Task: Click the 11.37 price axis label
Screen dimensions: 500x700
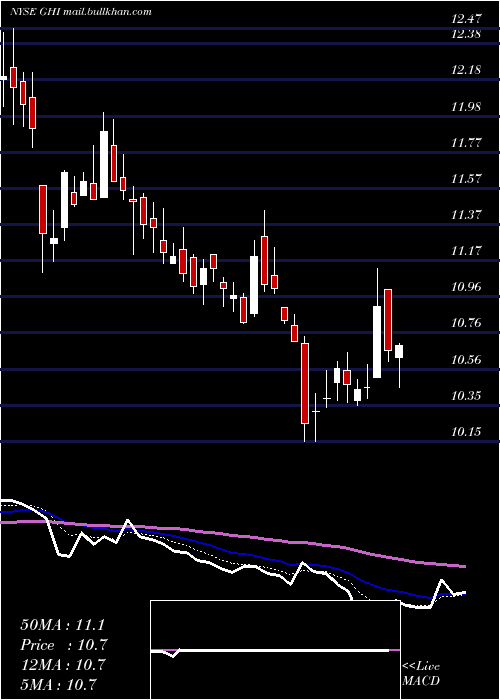Action: [466, 215]
